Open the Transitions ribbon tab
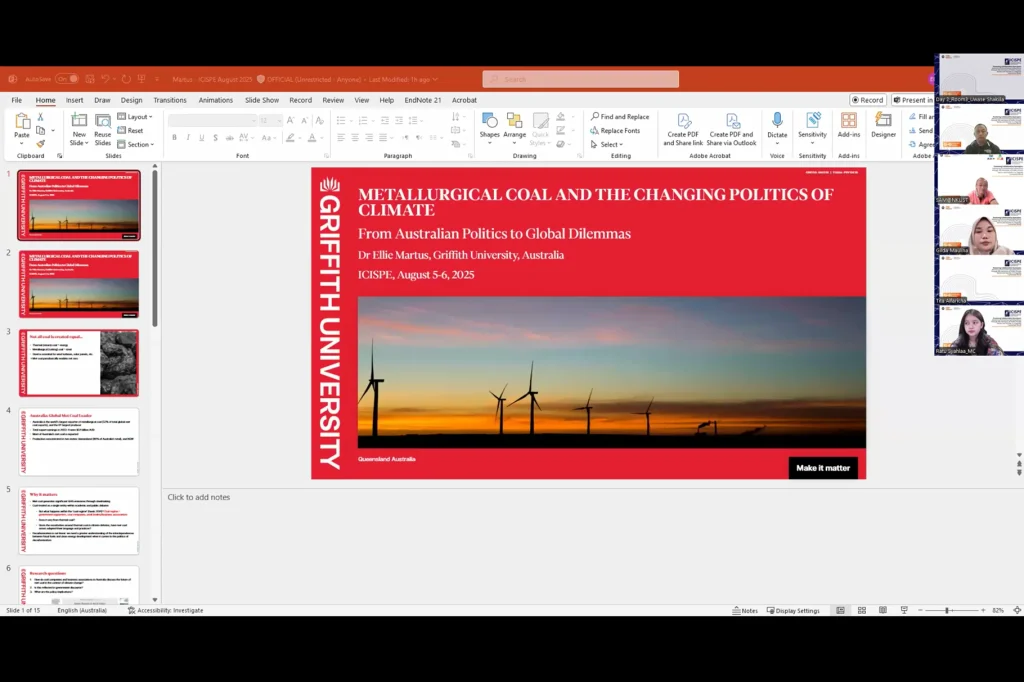This screenshot has width=1024, height=682. click(x=170, y=100)
